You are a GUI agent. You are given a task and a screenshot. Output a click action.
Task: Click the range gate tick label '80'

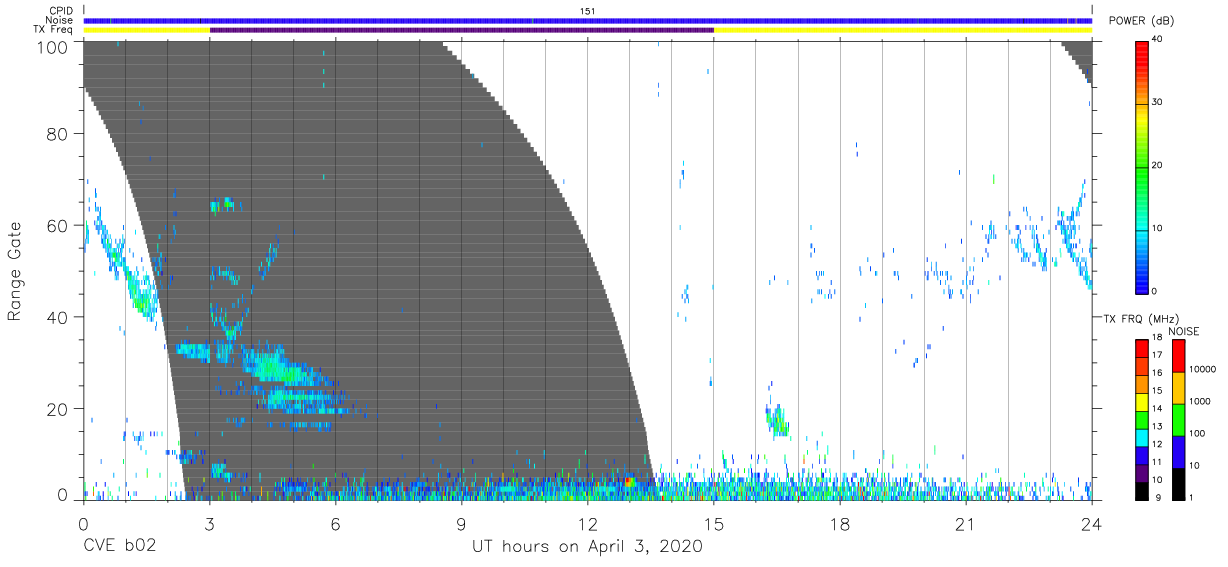[57, 134]
